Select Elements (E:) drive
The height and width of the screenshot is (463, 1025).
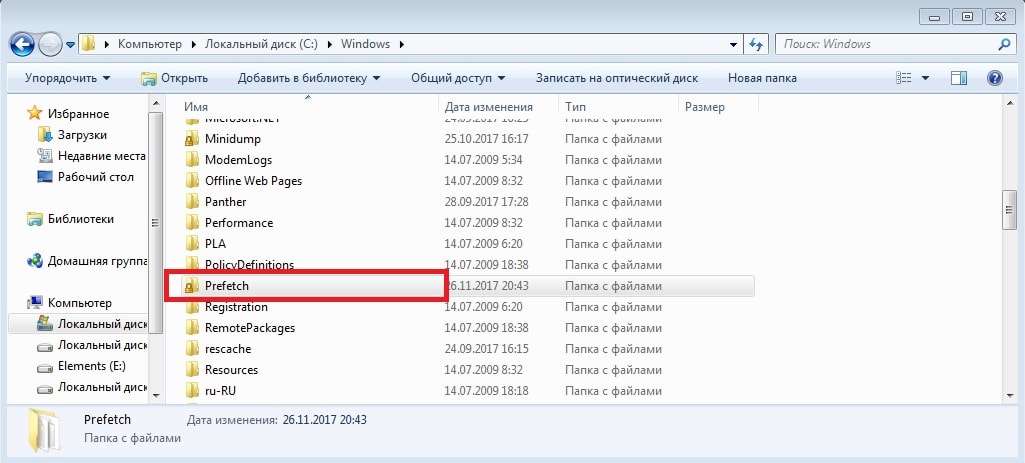point(92,366)
